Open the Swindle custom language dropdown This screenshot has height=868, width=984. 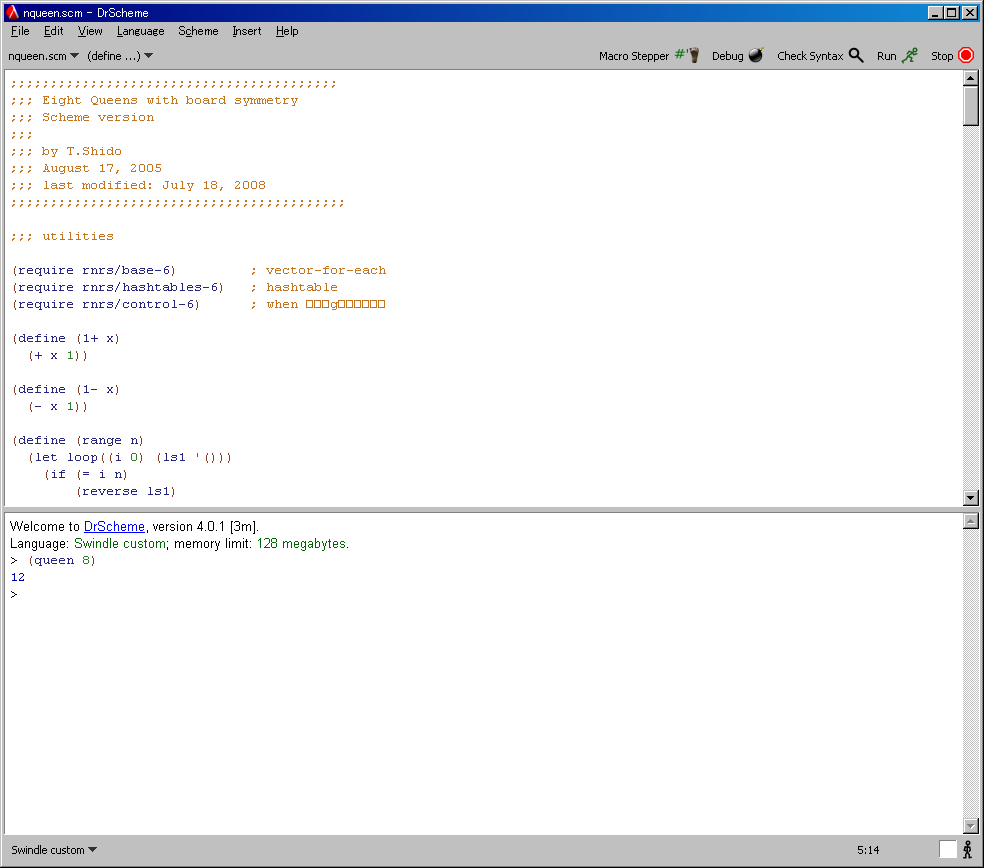(x=54, y=850)
